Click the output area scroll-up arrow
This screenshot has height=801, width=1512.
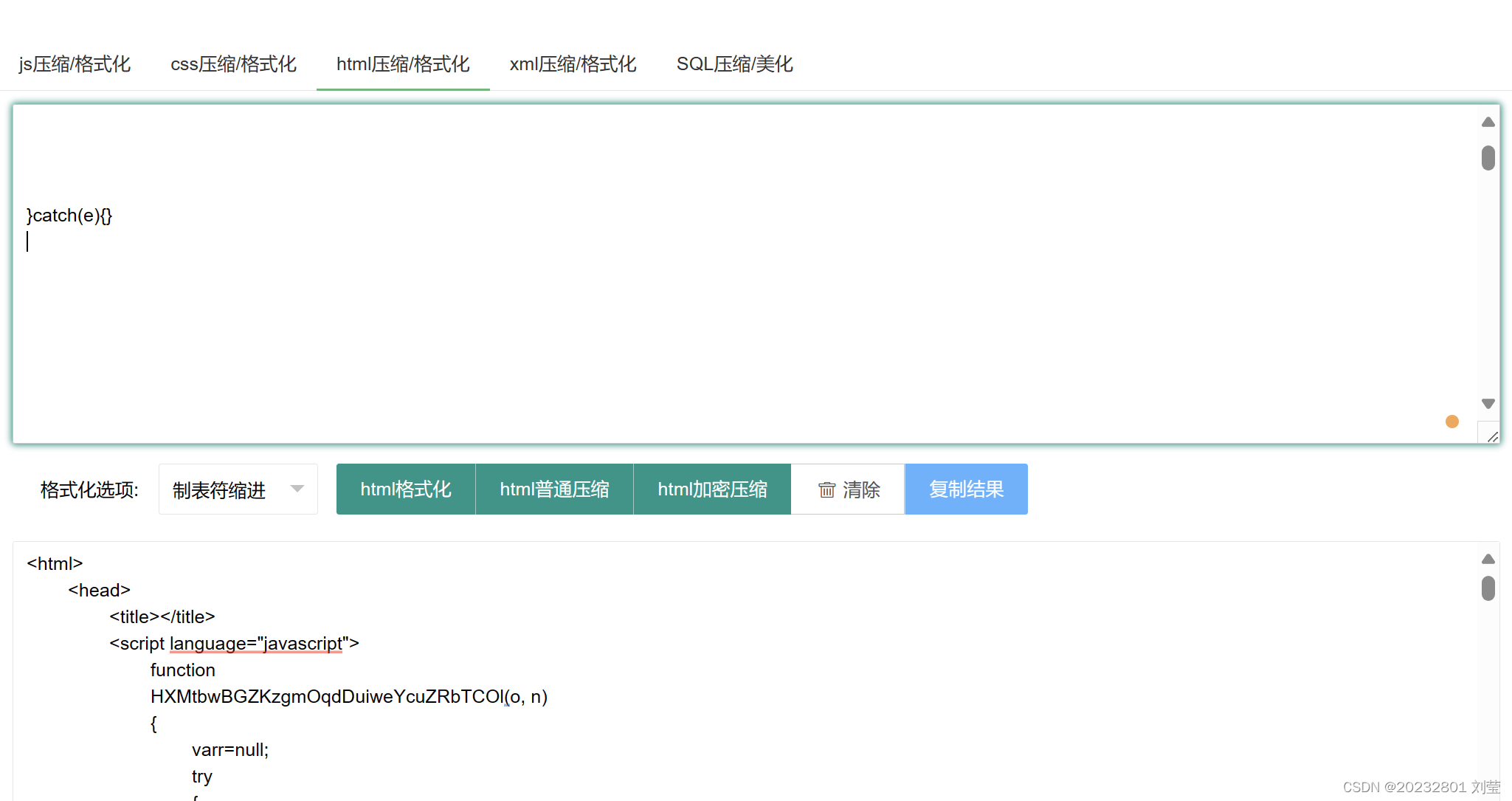coord(1488,560)
